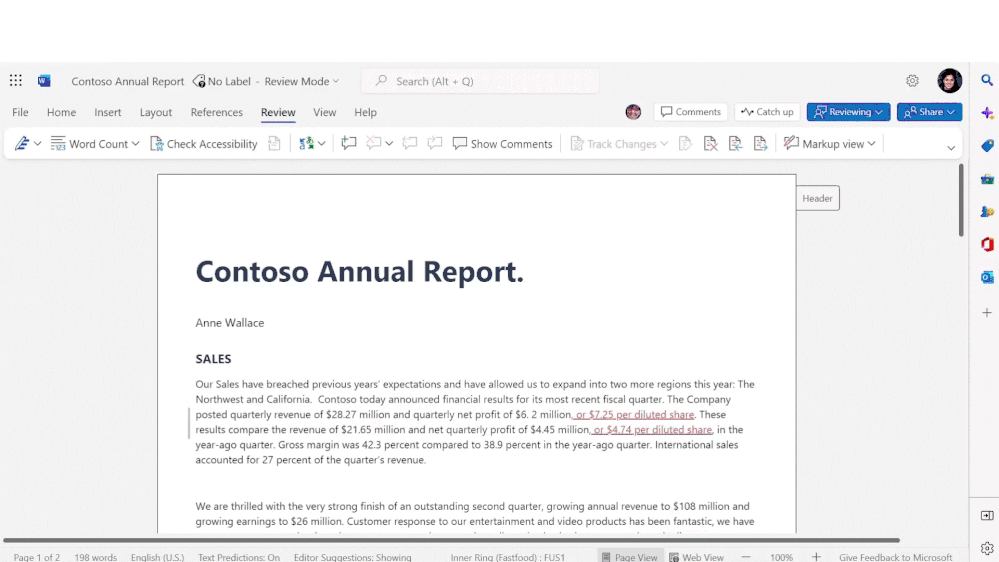Click the collaborator avatar near Comments
This screenshot has height=562, width=999.
(x=633, y=112)
